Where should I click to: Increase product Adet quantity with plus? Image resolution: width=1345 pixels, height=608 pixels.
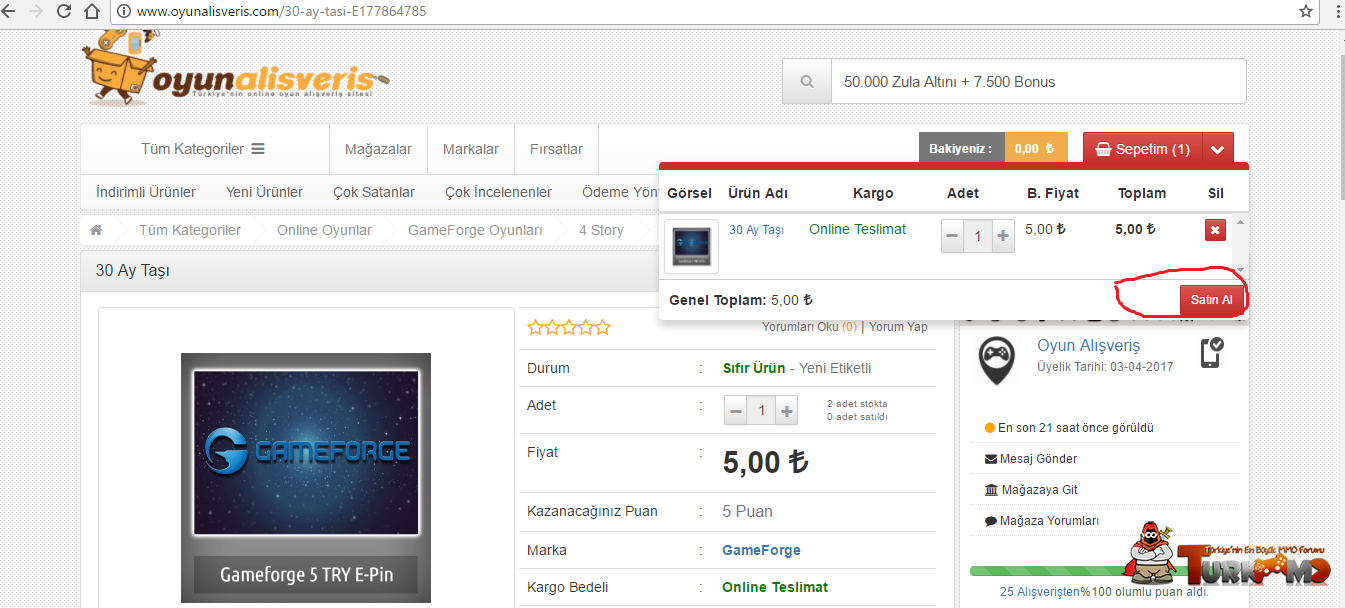(x=787, y=411)
